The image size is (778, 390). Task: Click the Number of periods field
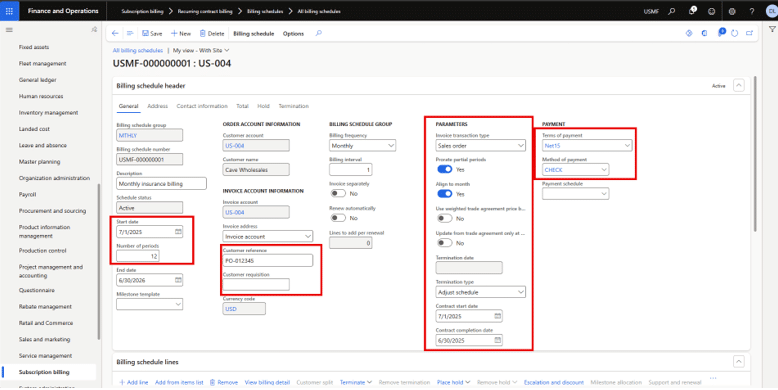[x=137, y=256]
